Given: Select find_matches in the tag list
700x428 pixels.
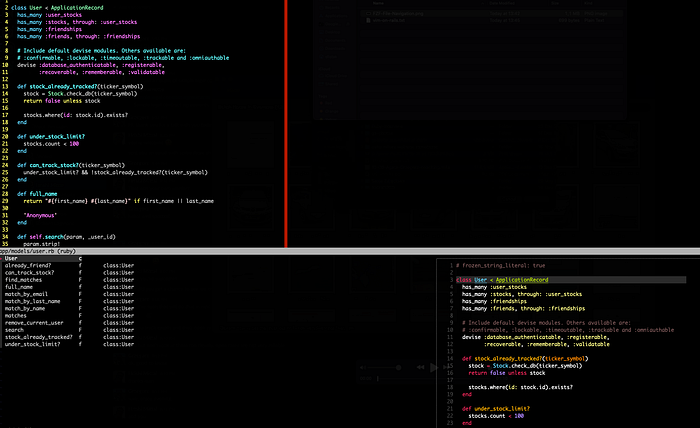Looking at the screenshot, I should [23, 280].
